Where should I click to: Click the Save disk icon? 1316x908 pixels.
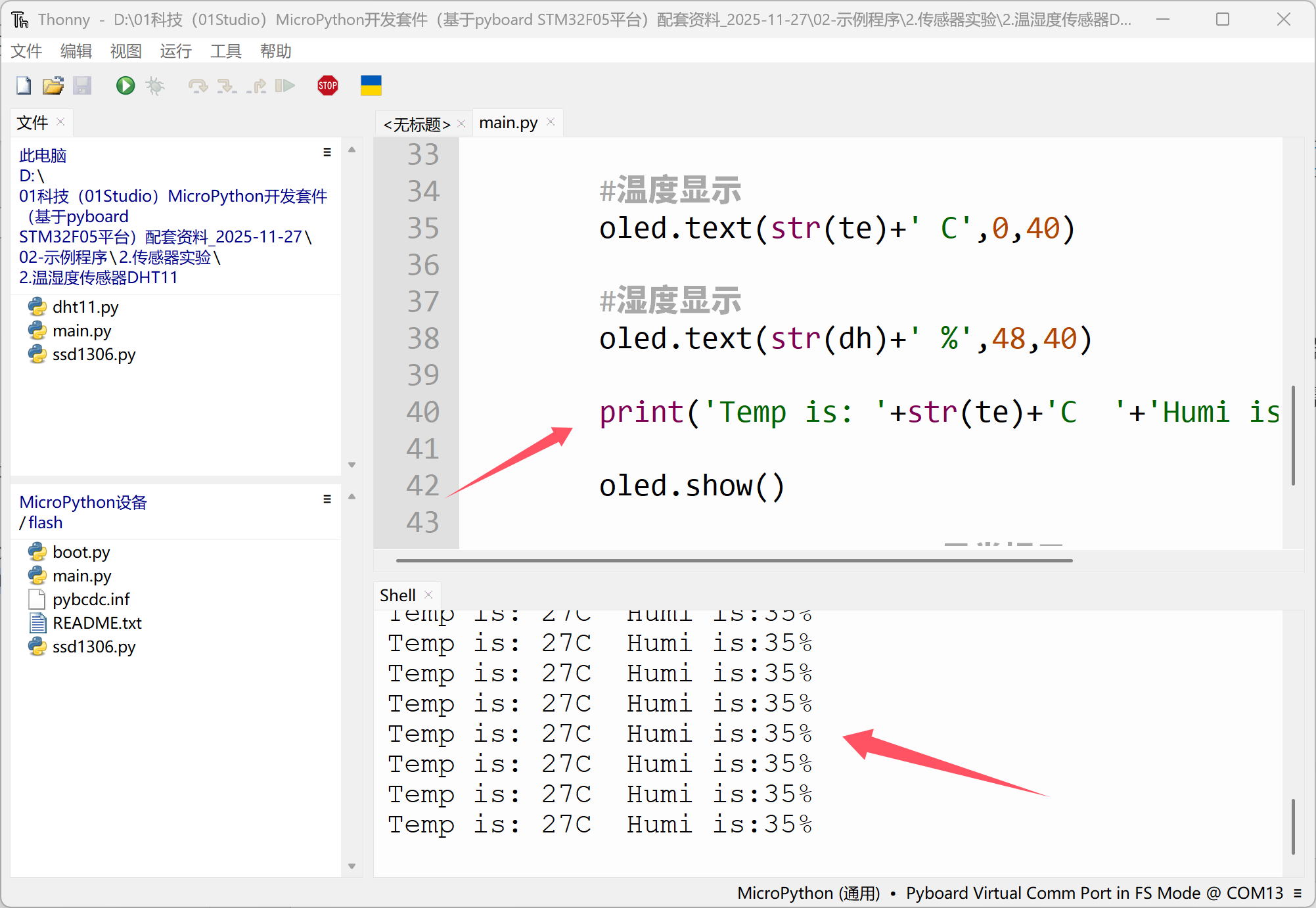pos(82,86)
